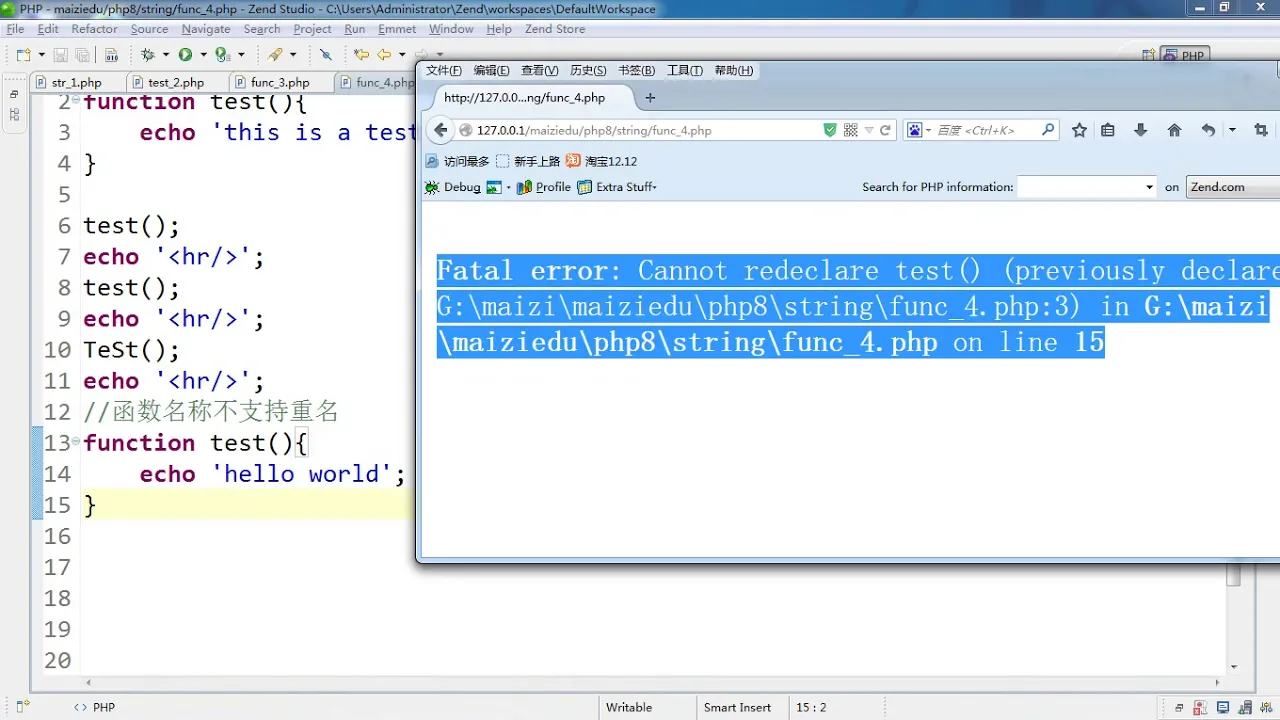
Task: Click the search magnifier icon
Action: (x=1048, y=130)
